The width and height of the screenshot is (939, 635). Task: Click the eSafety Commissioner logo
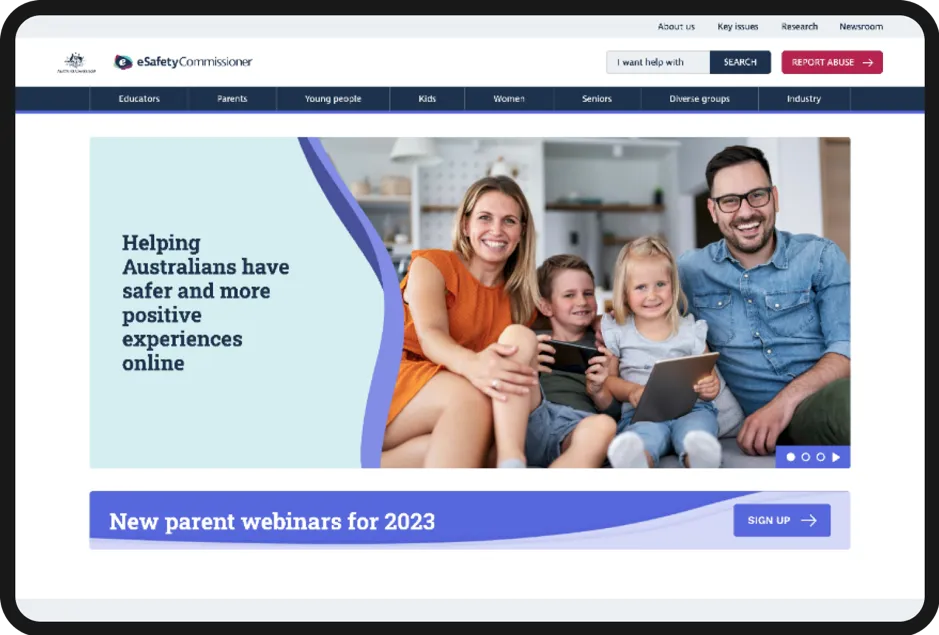coord(185,62)
